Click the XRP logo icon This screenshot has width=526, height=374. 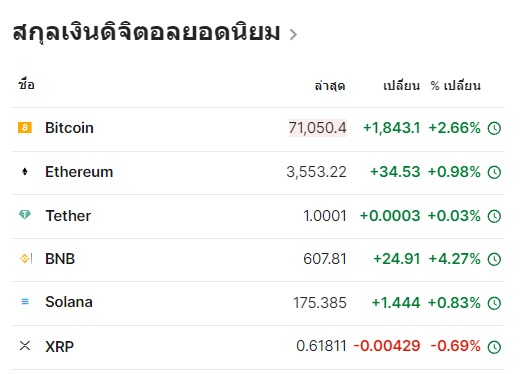(25, 345)
